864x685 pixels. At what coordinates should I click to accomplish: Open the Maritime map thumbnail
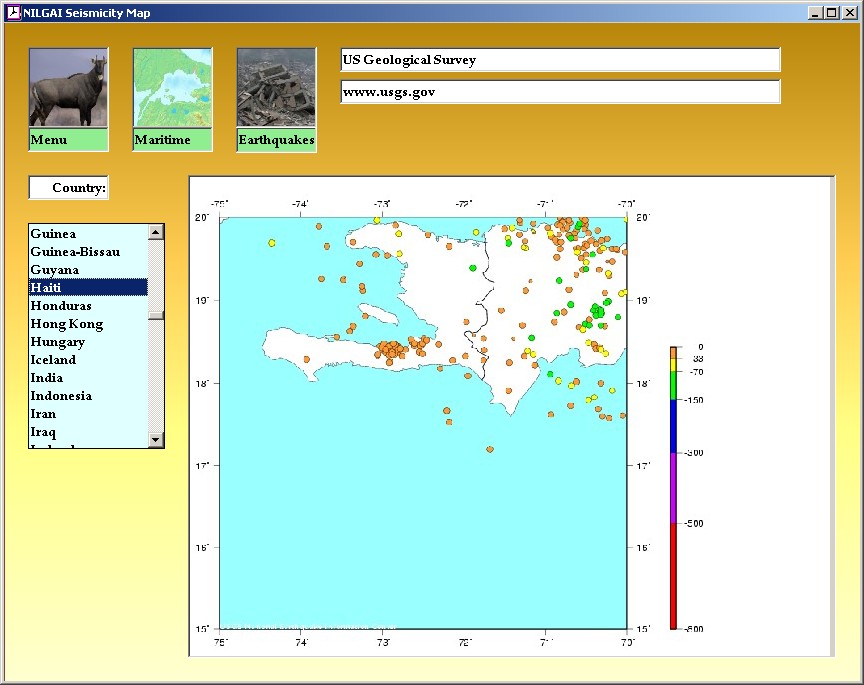coord(172,88)
